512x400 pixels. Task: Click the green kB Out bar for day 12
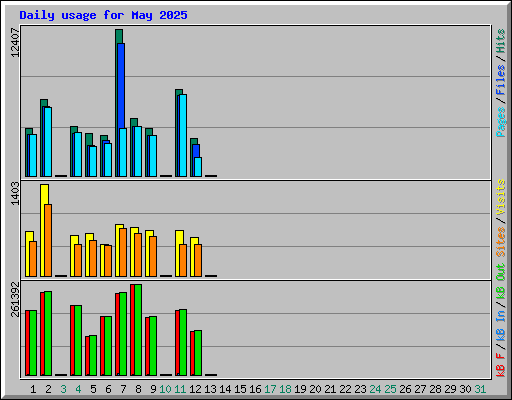[198, 353]
